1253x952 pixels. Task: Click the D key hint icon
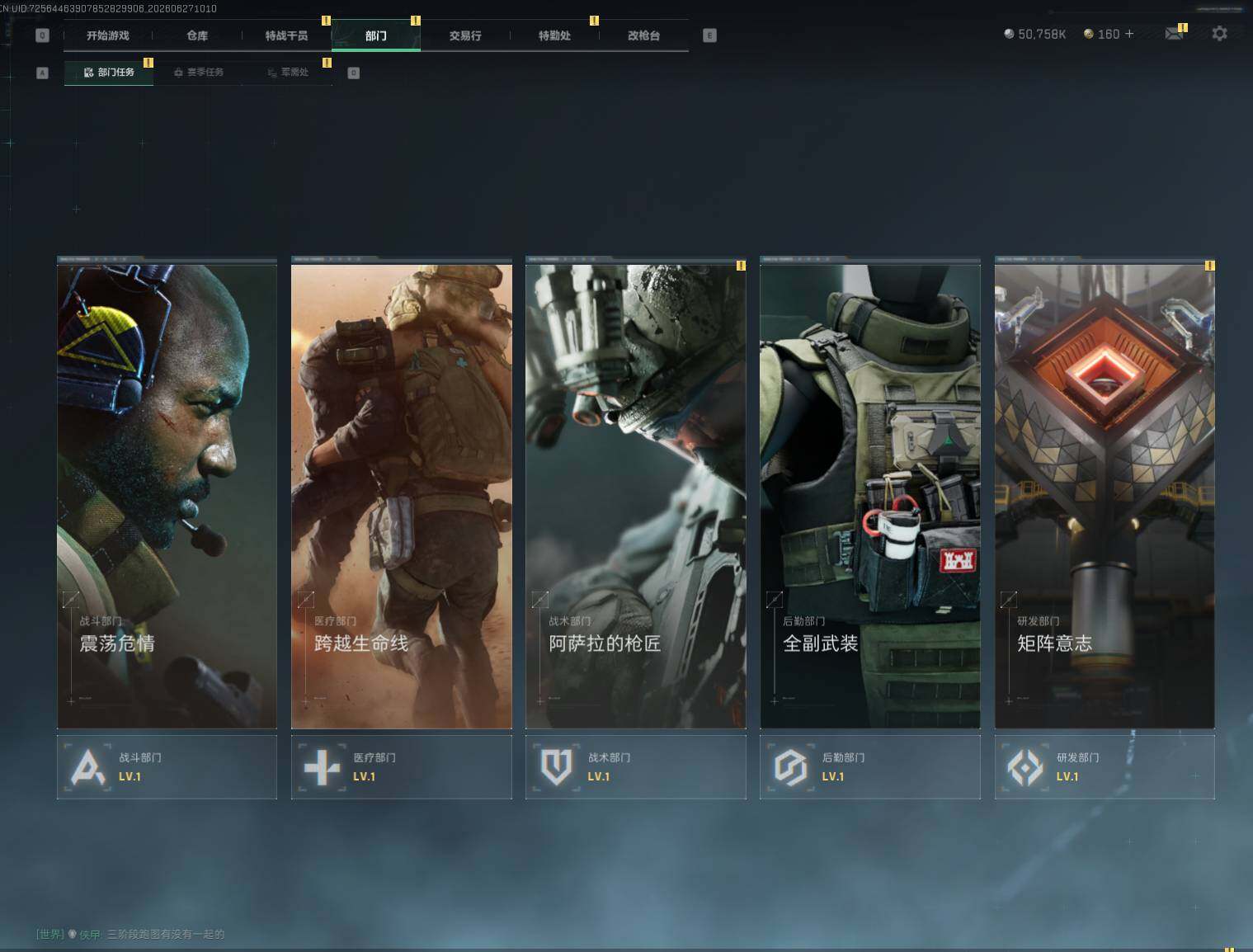click(x=353, y=73)
